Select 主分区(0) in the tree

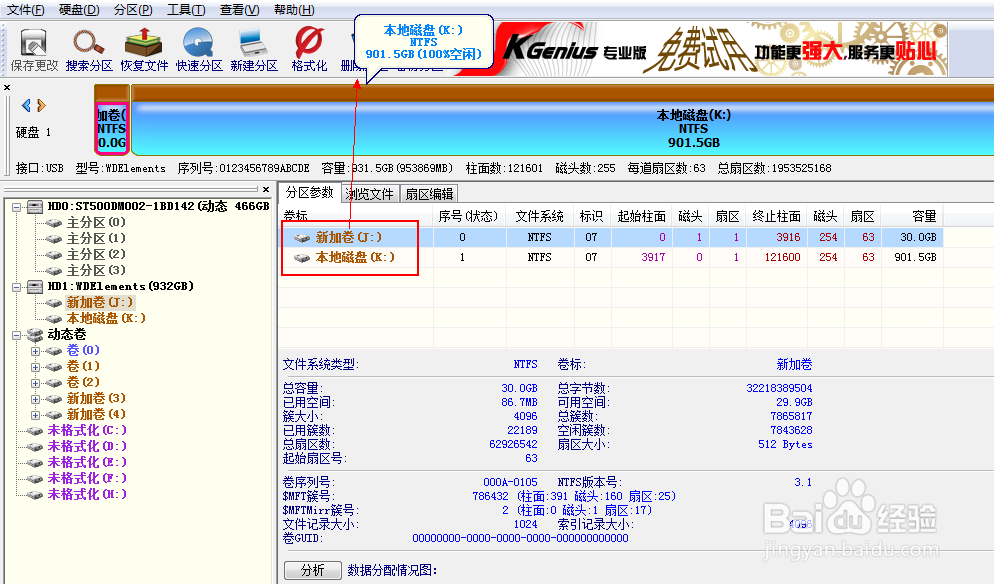pyautogui.click(x=96, y=222)
